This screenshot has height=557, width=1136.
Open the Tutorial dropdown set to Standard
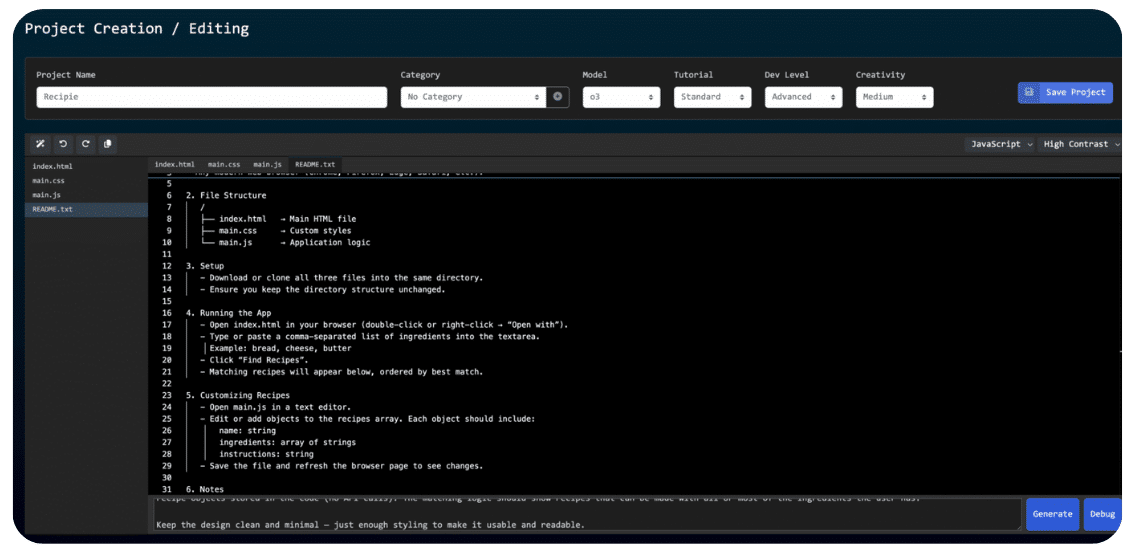click(712, 97)
